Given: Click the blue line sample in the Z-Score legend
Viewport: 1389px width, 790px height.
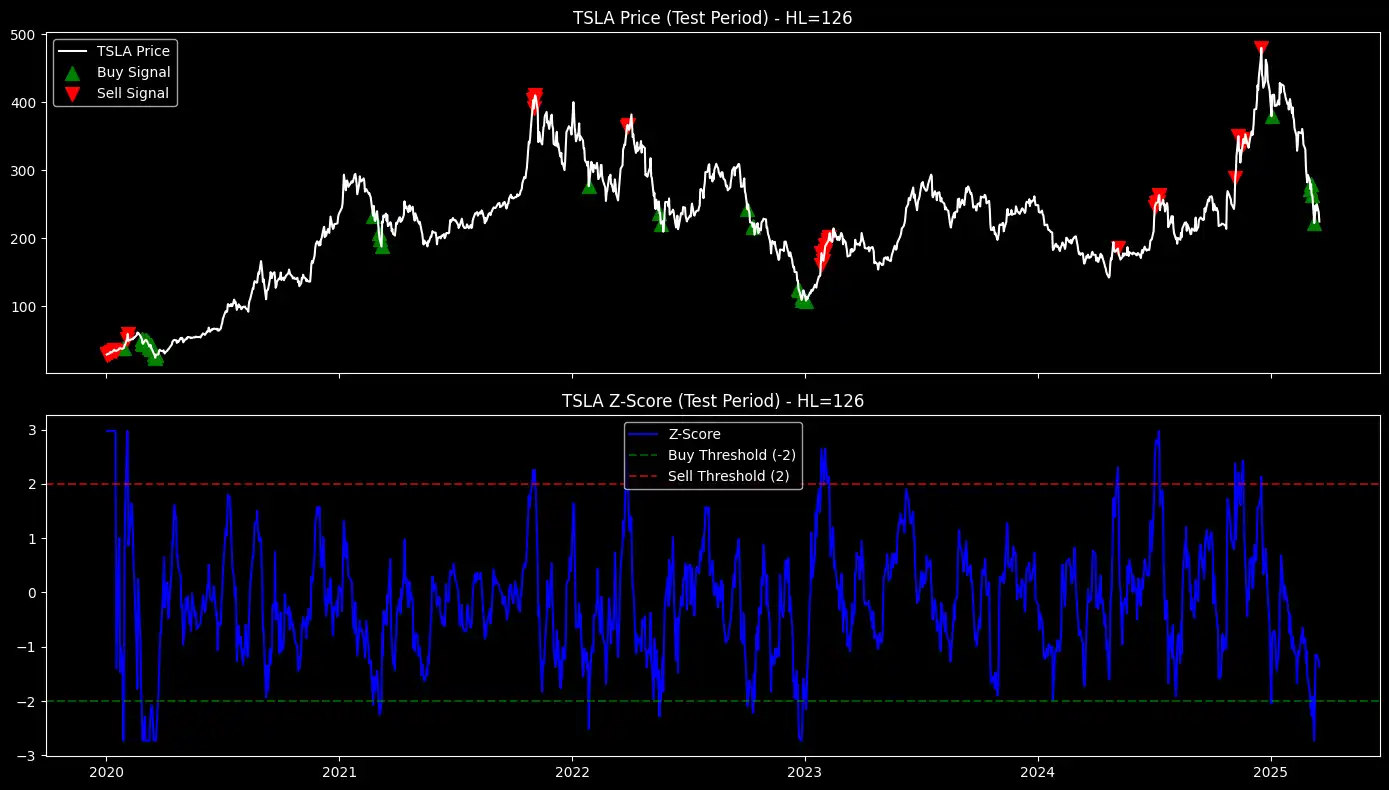Looking at the screenshot, I should (643, 434).
